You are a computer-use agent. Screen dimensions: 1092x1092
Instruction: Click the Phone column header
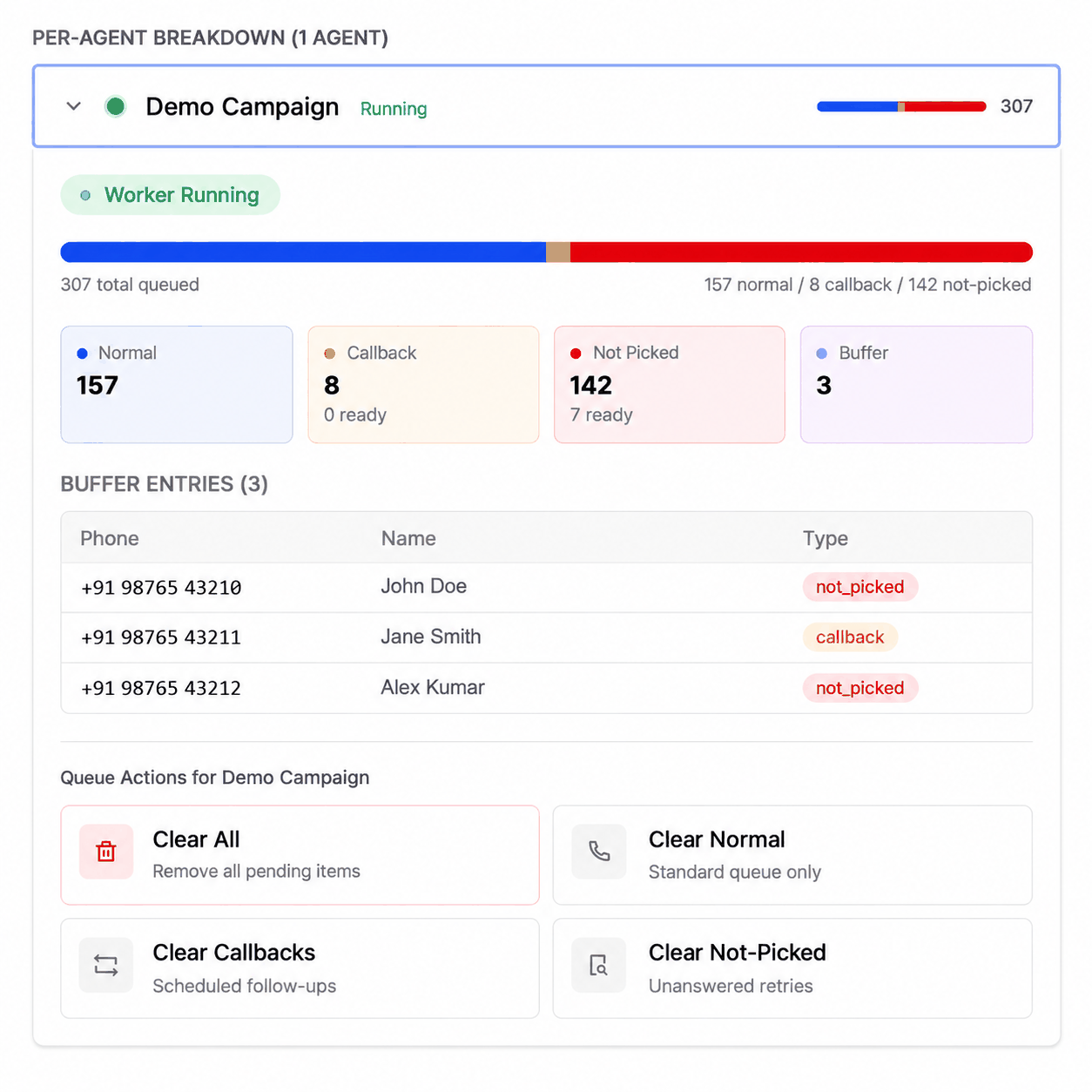110,538
